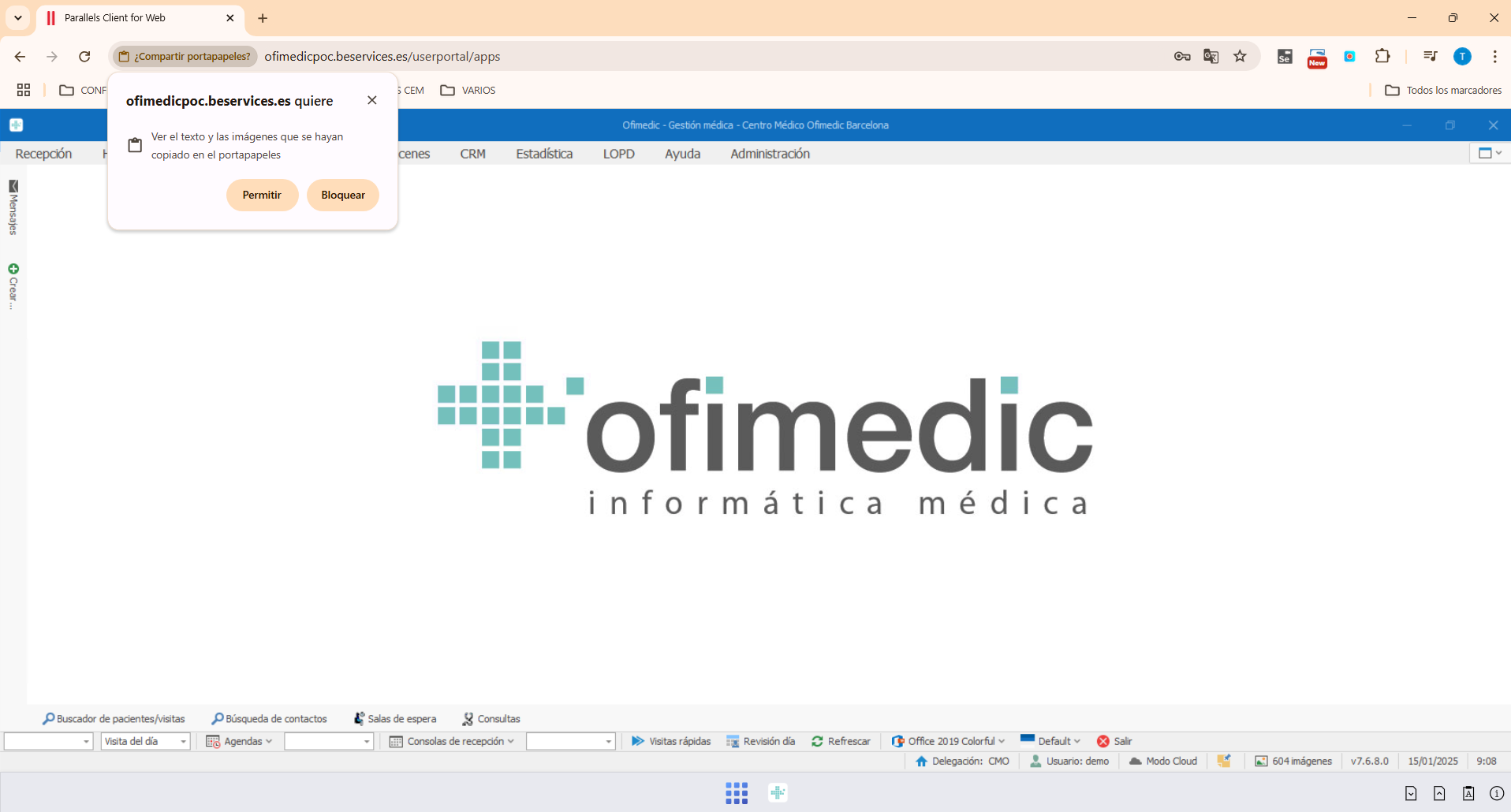Expand the Consolas de recepción dropdown

(452, 741)
